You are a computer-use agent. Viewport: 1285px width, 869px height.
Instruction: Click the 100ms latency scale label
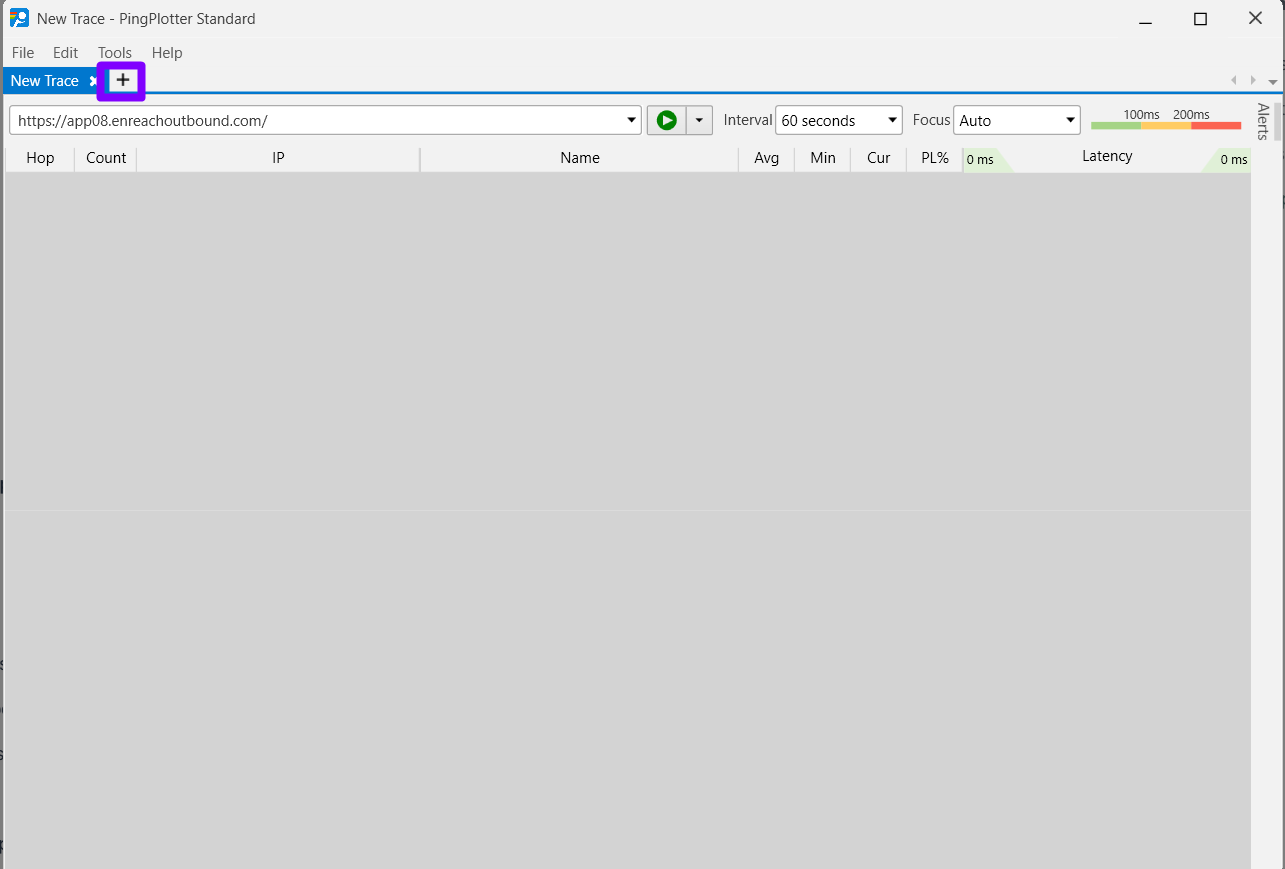point(1141,114)
